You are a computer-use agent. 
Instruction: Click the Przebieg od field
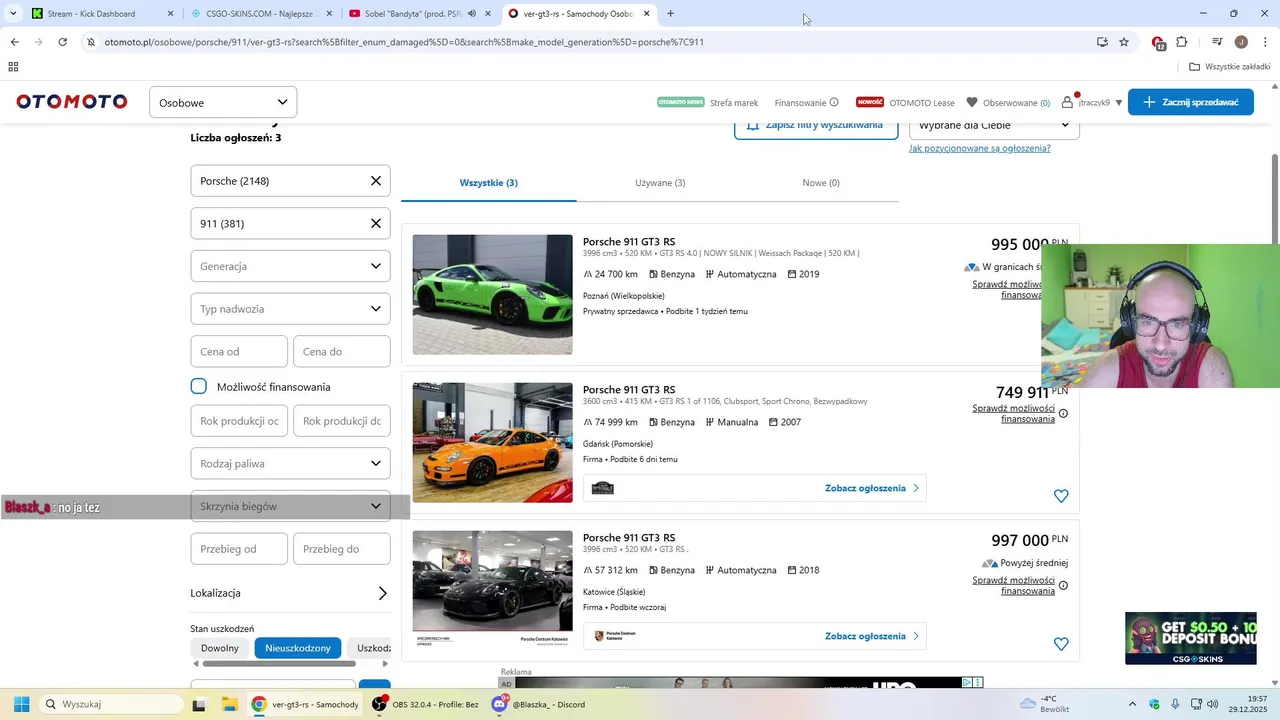click(x=239, y=549)
